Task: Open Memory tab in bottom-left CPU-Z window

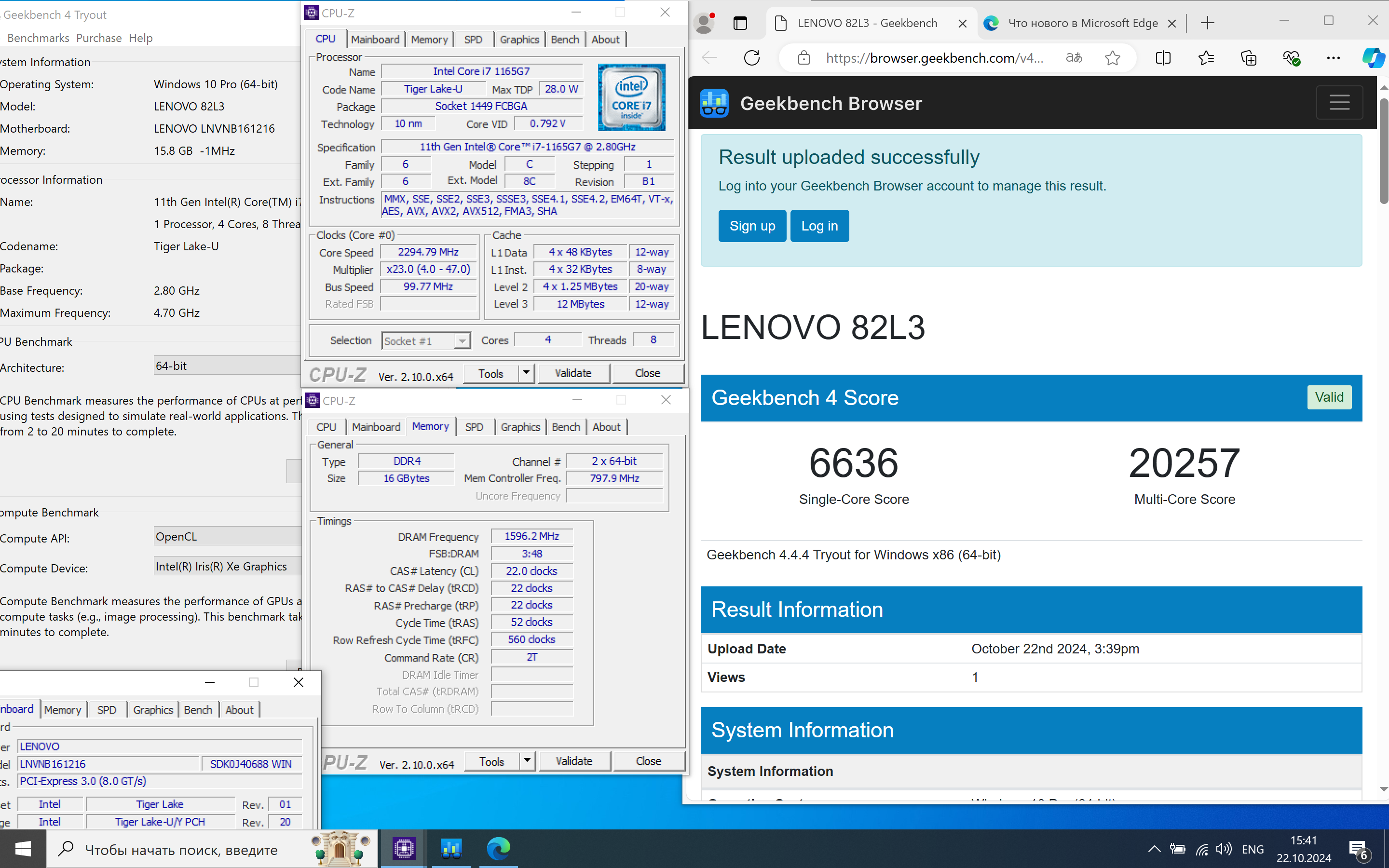Action: tap(63, 709)
